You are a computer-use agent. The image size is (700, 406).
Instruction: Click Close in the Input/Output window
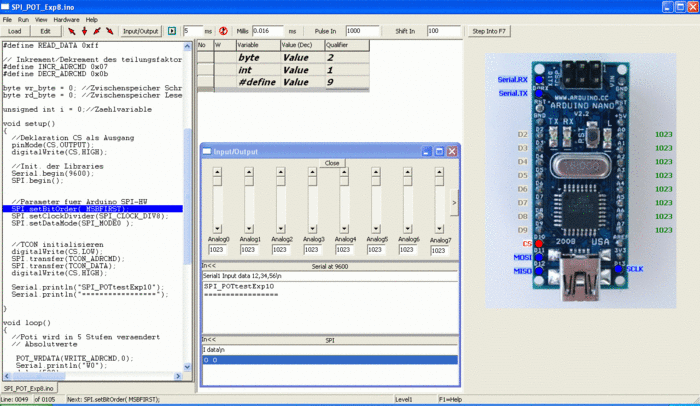[x=332, y=163]
